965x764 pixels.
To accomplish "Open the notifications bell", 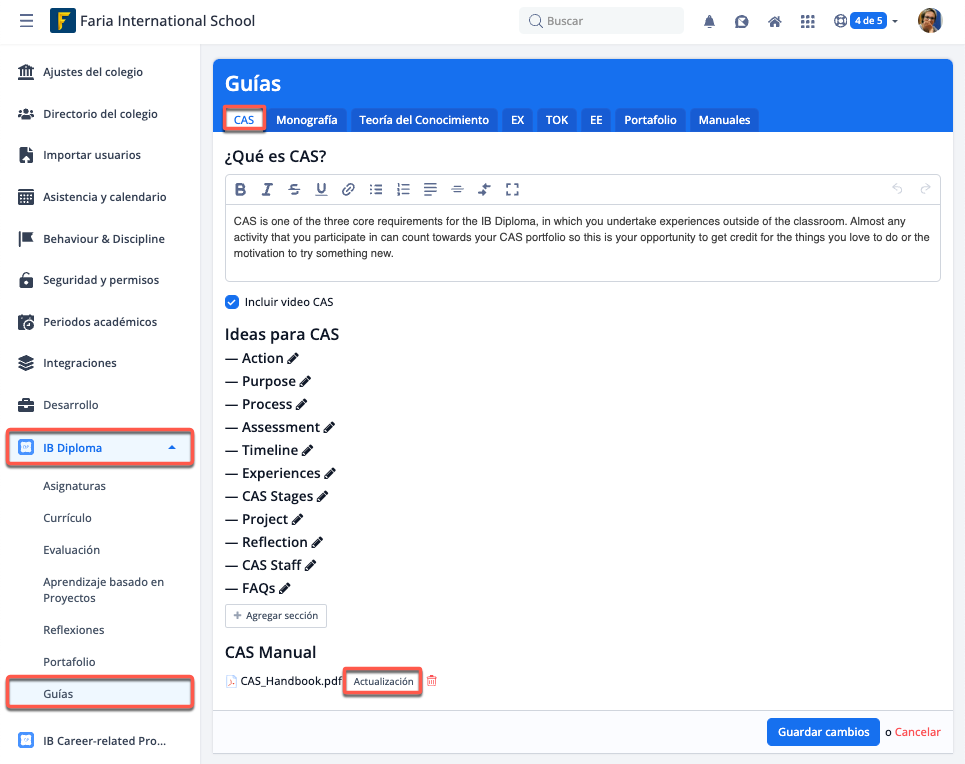I will pos(710,21).
